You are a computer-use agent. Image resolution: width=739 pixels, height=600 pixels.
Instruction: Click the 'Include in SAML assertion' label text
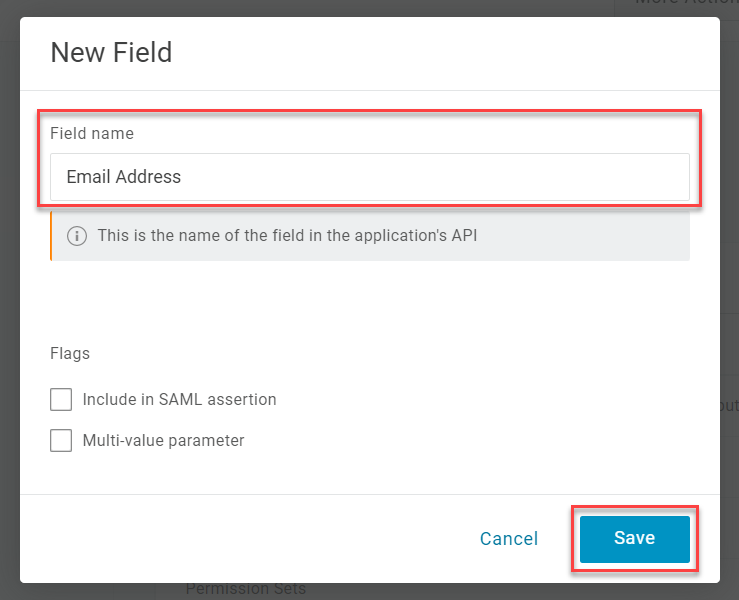[179, 400]
